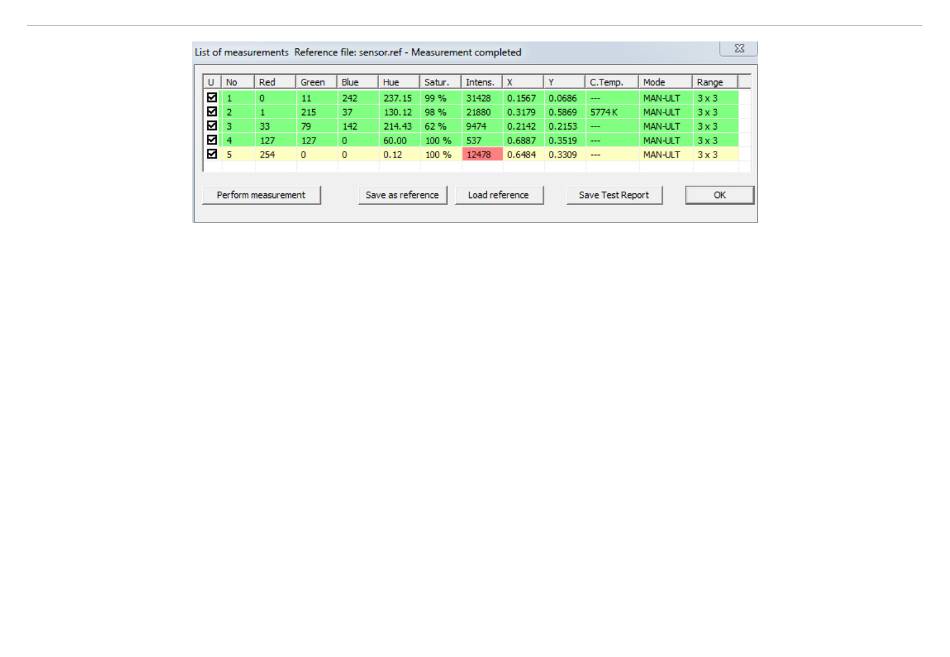Uncheck the checkbox for measurement row 2

tap(212, 112)
